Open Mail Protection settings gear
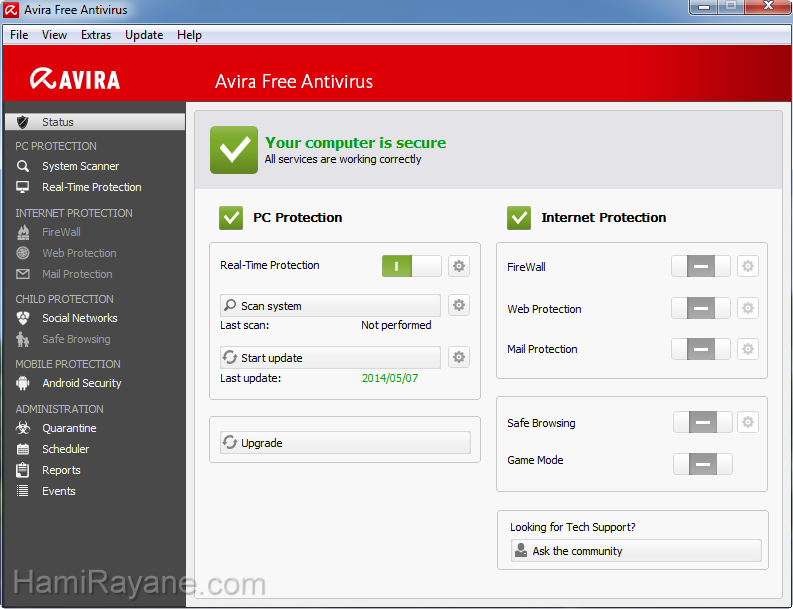The height and width of the screenshot is (609, 793). point(748,349)
